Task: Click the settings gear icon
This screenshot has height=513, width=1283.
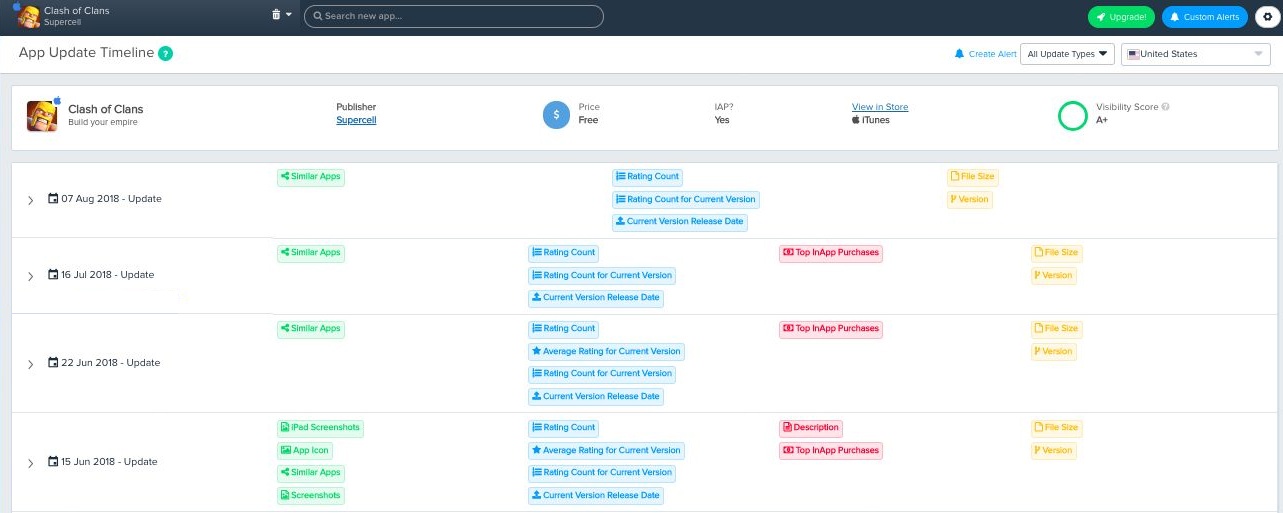Action: (1267, 17)
